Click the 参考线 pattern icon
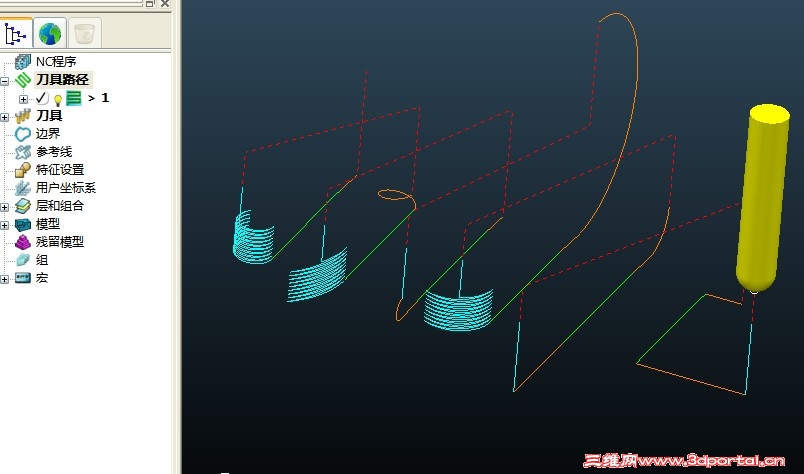804x474 pixels. point(23,152)
